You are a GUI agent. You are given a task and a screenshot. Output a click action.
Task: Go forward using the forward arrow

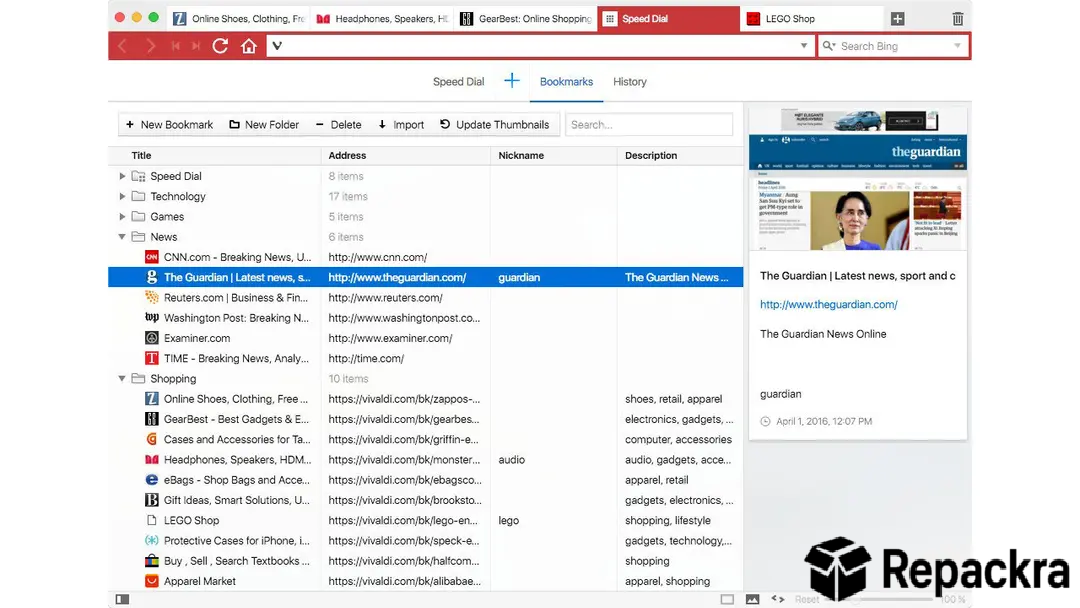[x=150, y=46]
